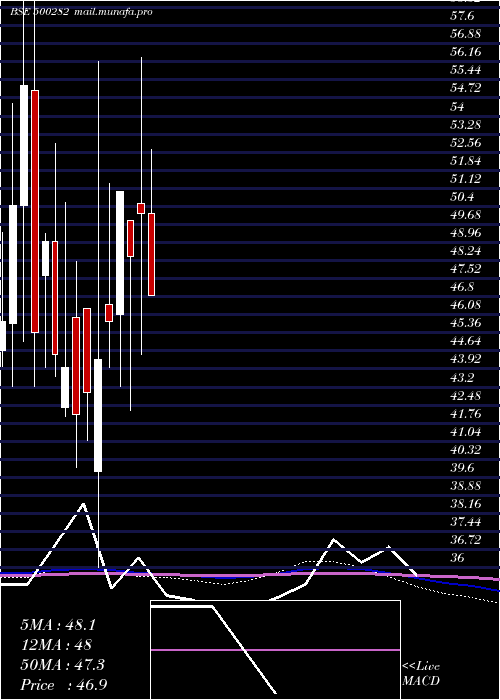Click the 46.08 price axis label
Viewport: 500px width, 700px height.
click(x=466, y=305)
